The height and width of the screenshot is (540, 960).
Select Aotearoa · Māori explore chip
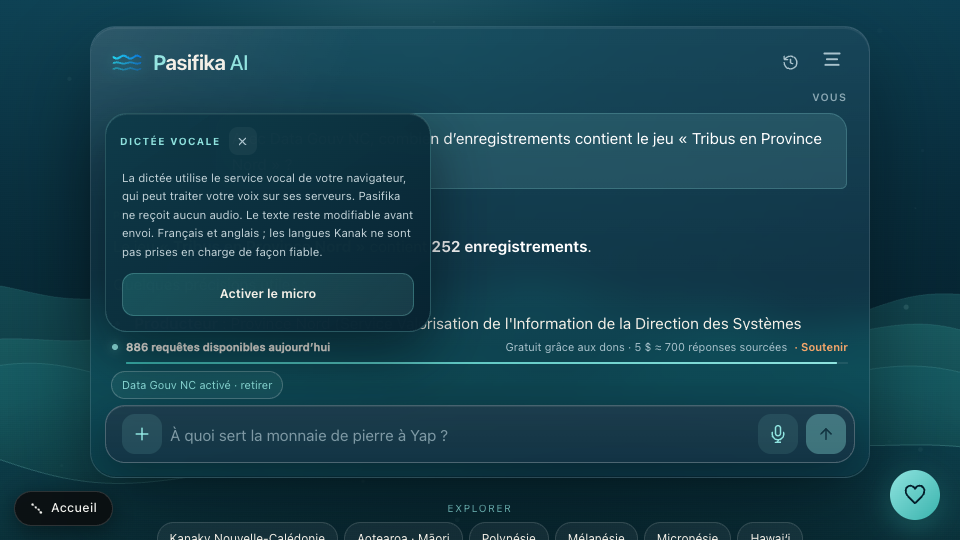(403, 533)
